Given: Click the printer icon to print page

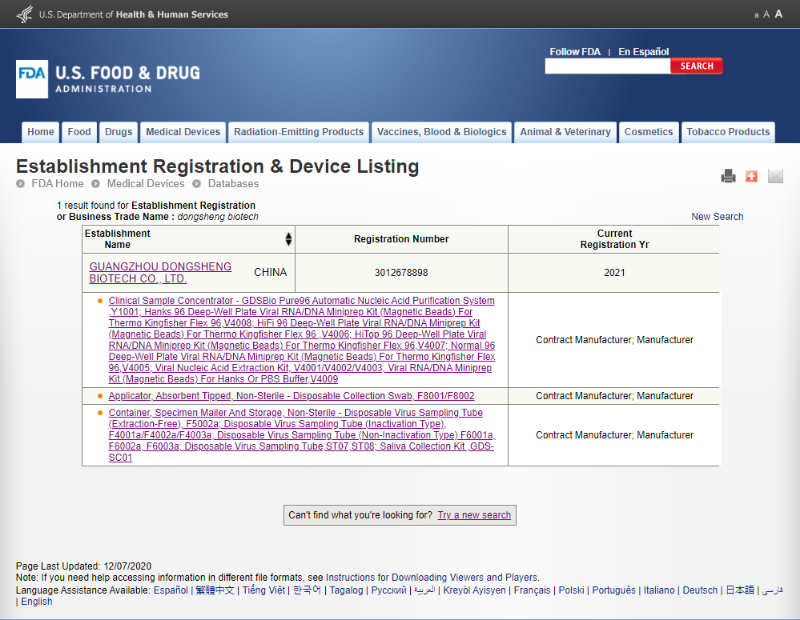Looking at the screenshot, I should click(728, 176).
